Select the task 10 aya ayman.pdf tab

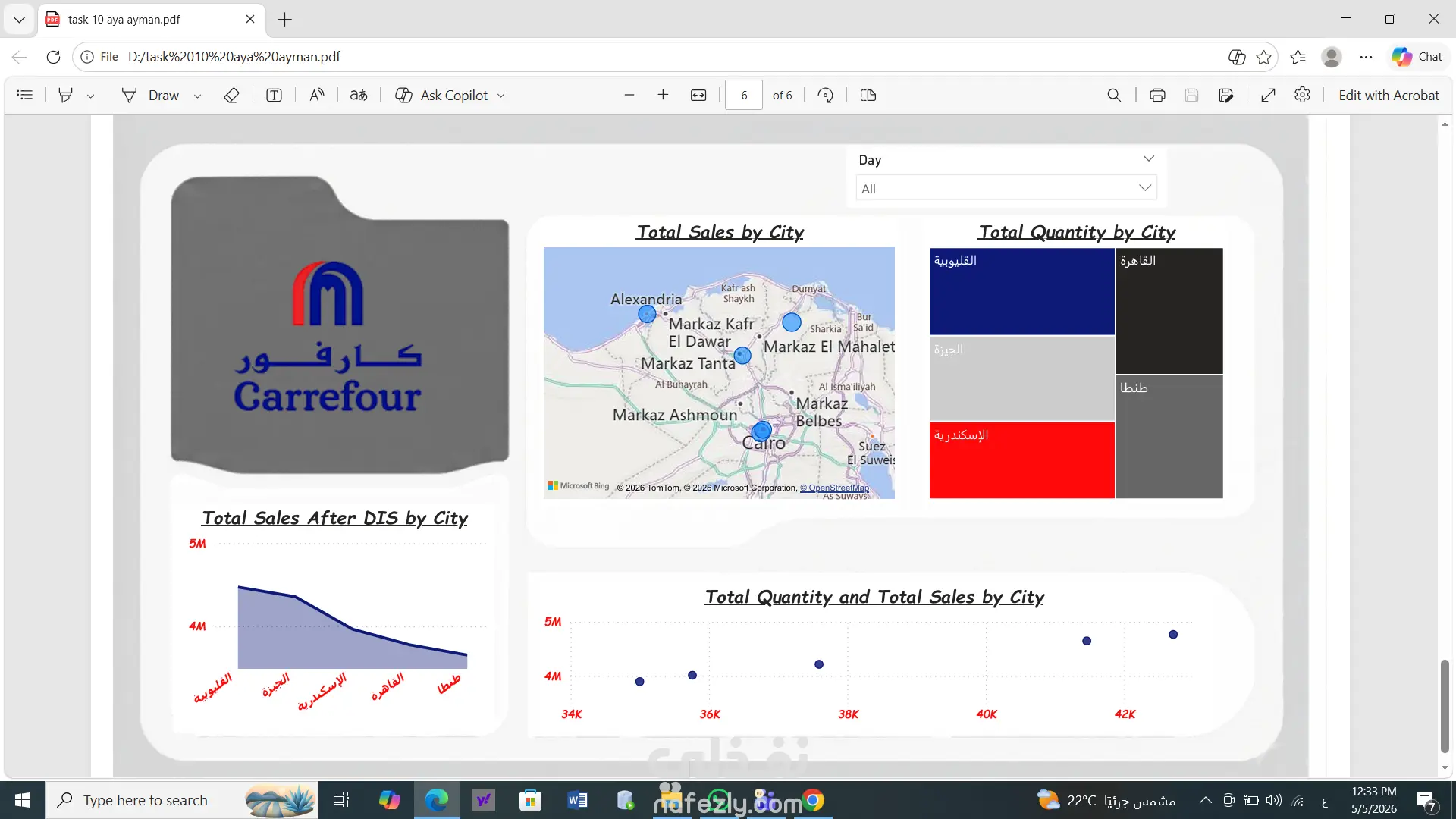click(152, 20)
